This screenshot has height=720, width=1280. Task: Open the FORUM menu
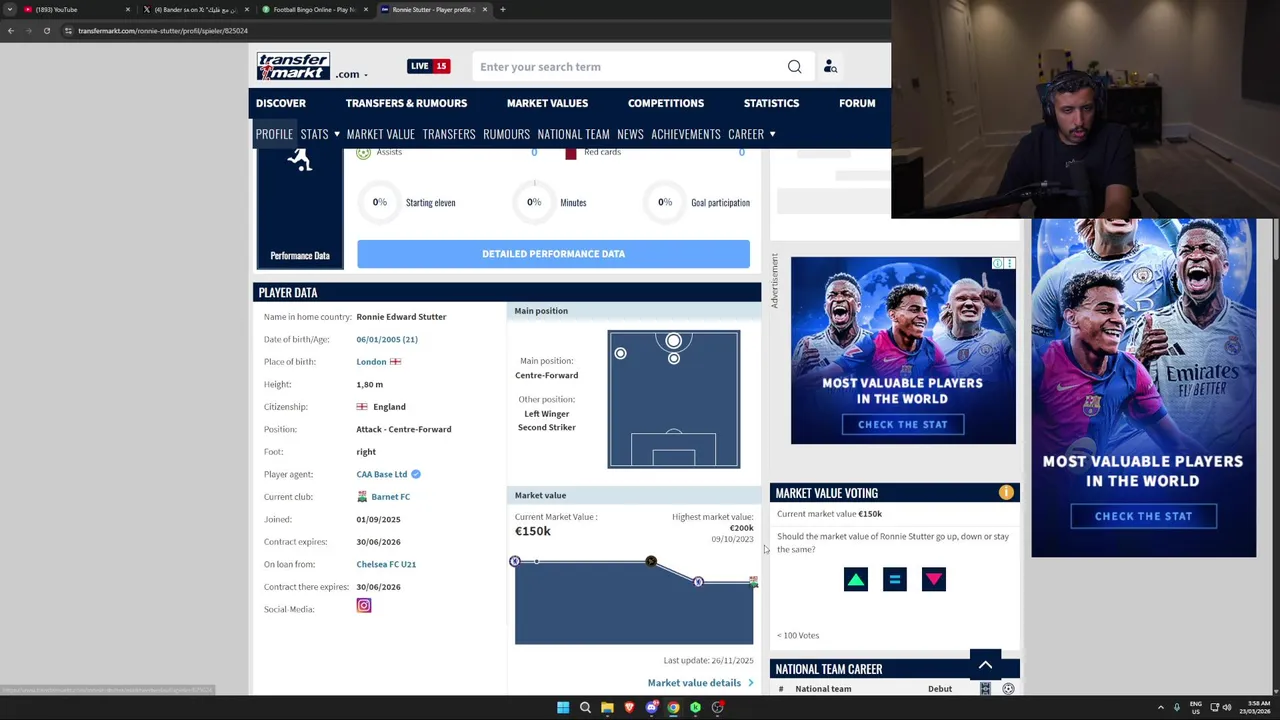click(857, 103)
